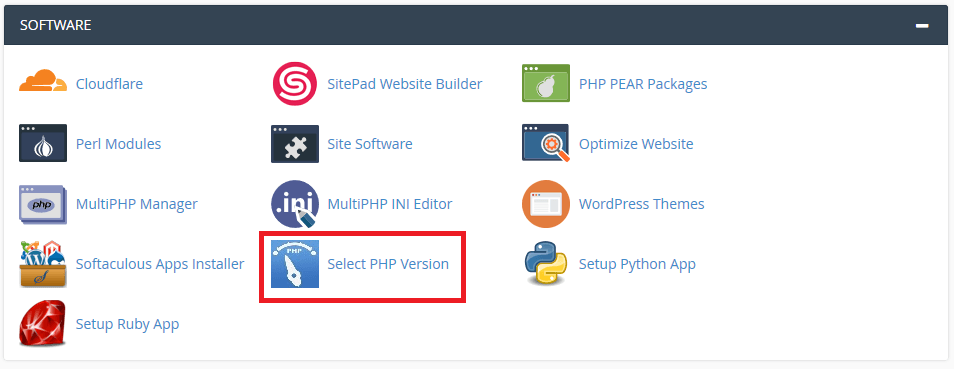The height and width of the screenshot is (369, 954).
Task: Open the Softaculous Apps Installer box icon
Action: pos(43,264)
